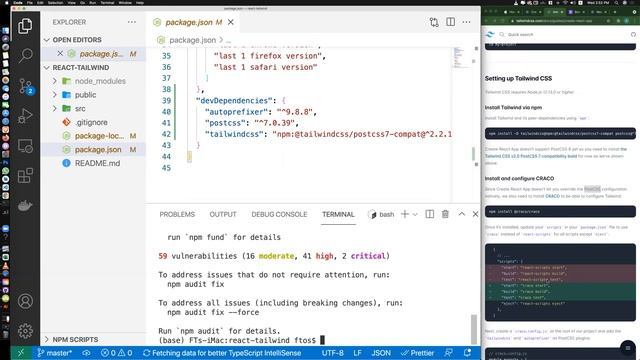Select the bash terminal shell label
The image size is (640, 360).
click(381, 214)
